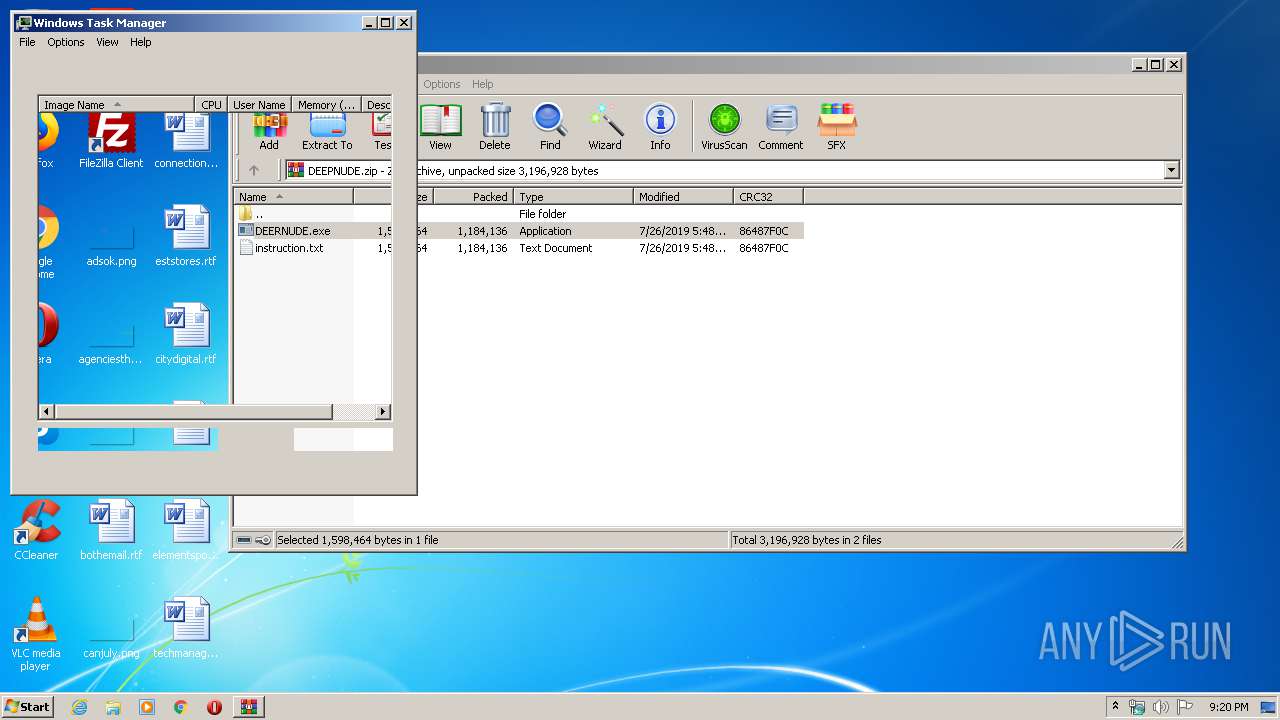The width and height of the screenshot is (1280, 720).
Task: Click the drive icon in WinRAR status bar
Action: tap(244, 540)
